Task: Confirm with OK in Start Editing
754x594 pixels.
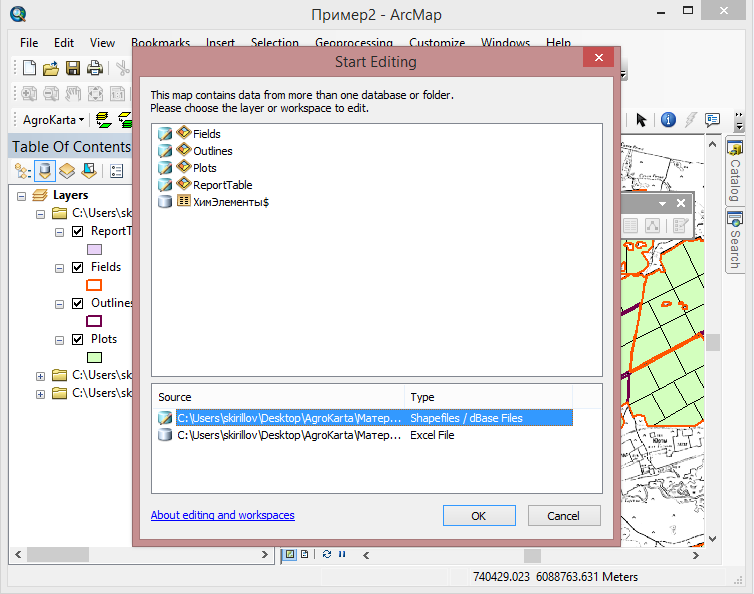Action: point(479,516)
